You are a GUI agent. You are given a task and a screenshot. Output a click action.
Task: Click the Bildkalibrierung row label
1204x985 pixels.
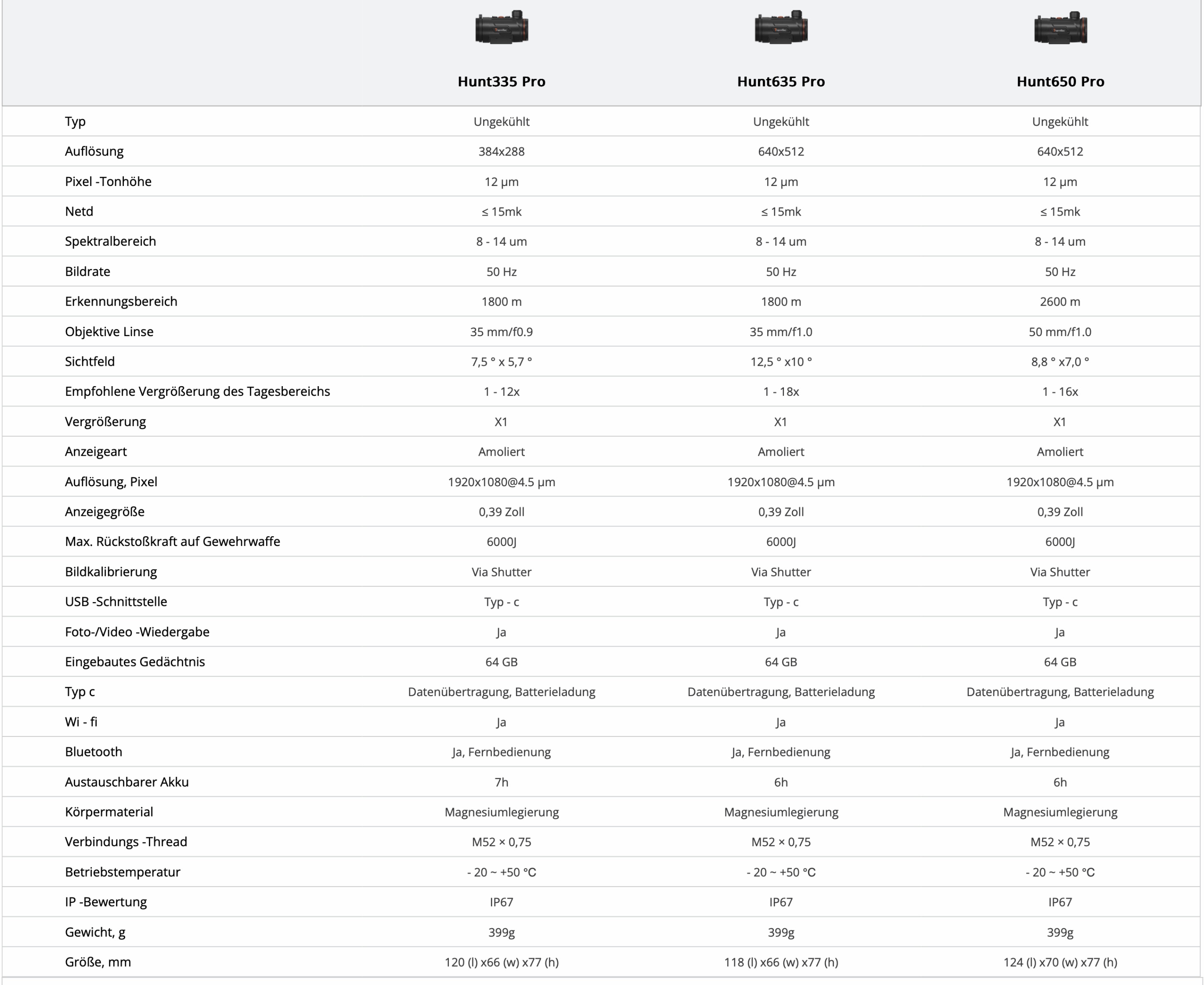(x=111, y=572)
